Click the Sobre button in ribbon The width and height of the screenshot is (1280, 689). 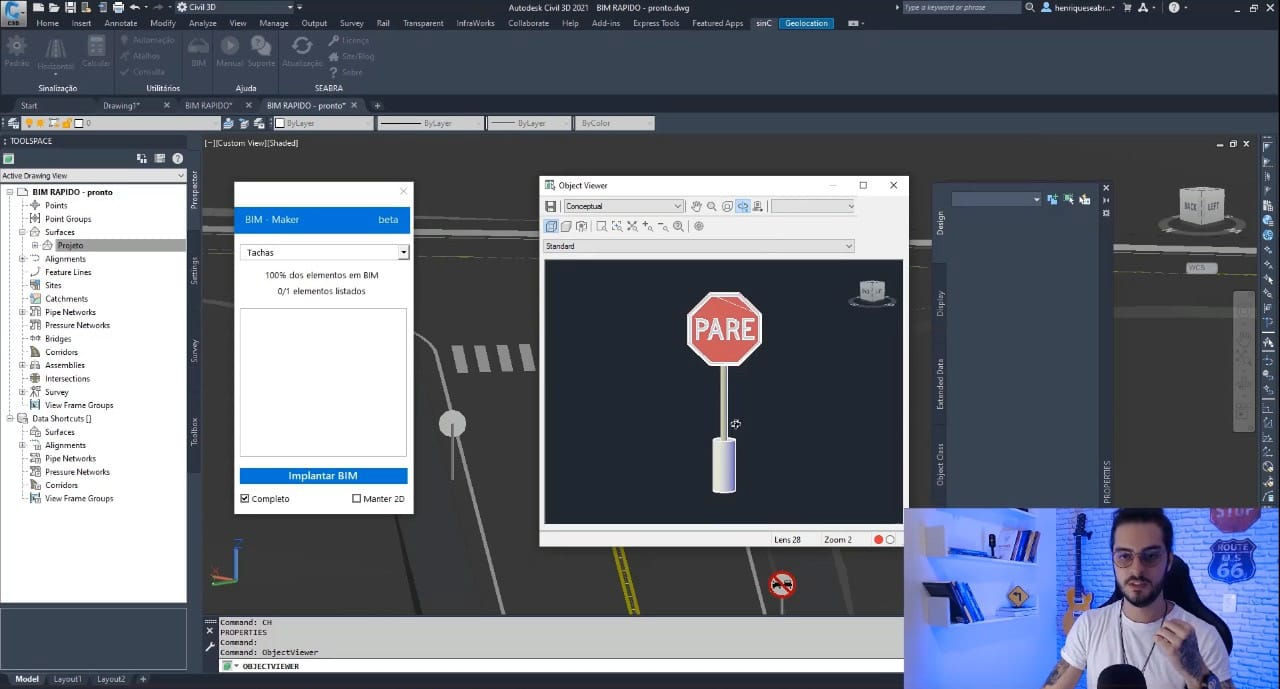click(x=345, y=72)
